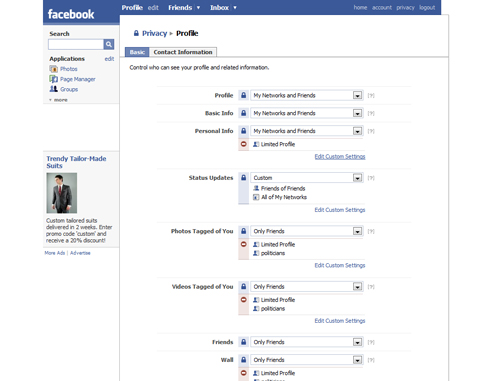Click the red exclude icon under Personal Info
Image resolution: width=500 pixels, height=381 pixels.
pyautogui.click(x=244, y=144)
